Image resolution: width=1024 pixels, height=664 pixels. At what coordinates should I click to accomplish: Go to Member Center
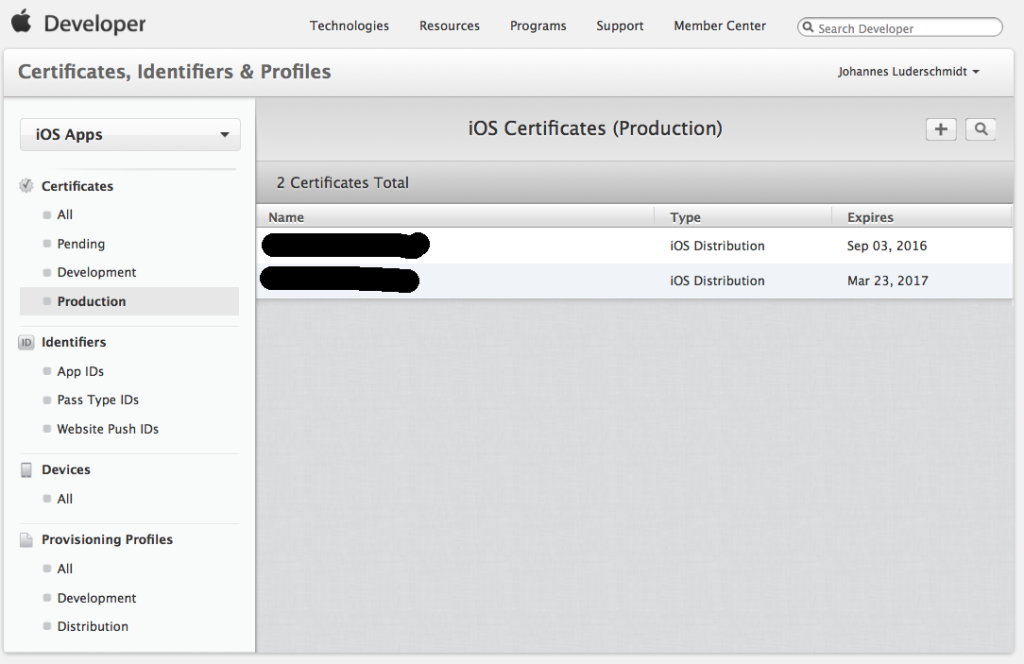(x=720, y=26)
